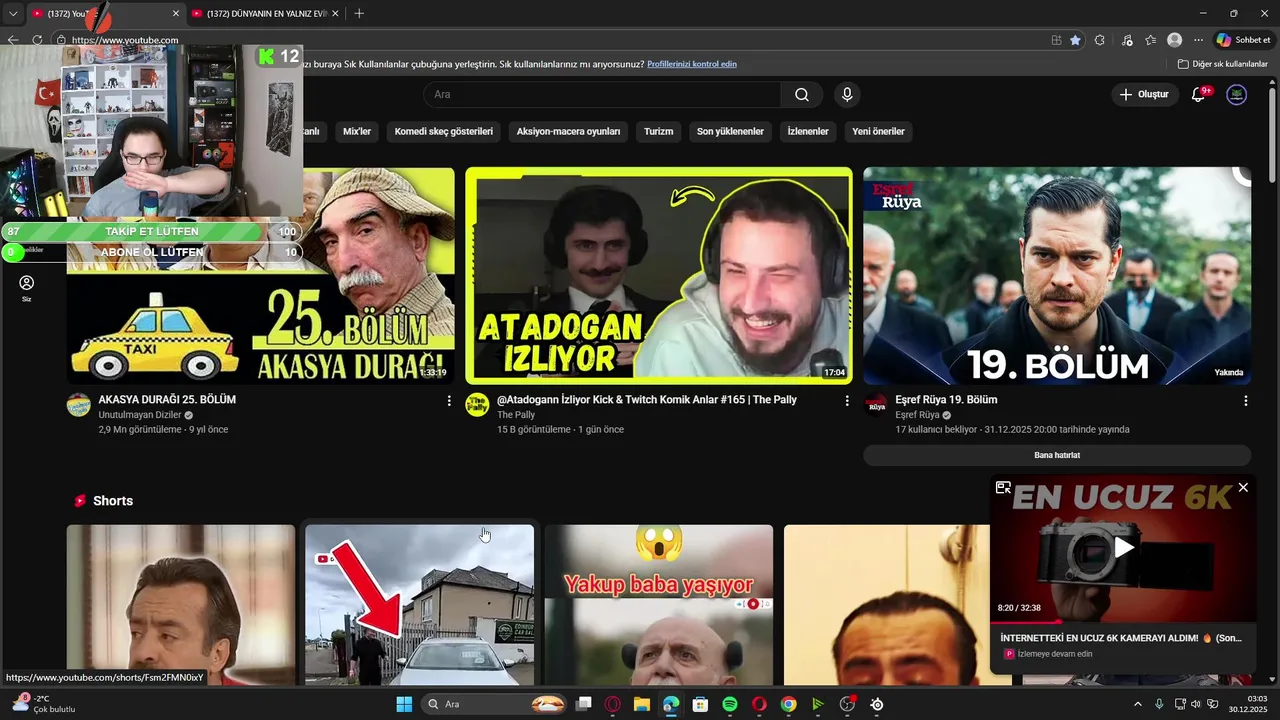
Task: Open the tab list dropdown arrow
Action: click(13, 13)
